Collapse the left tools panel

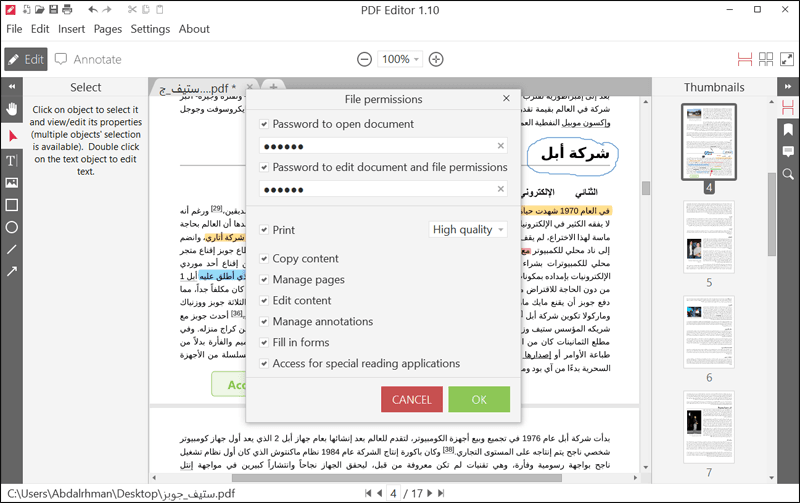11,87
